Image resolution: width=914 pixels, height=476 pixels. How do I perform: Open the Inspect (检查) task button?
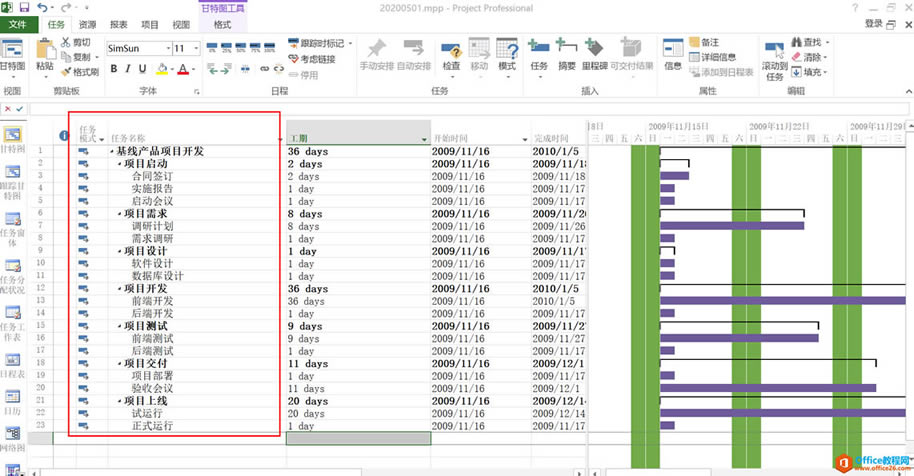click(x=452, y=57)
